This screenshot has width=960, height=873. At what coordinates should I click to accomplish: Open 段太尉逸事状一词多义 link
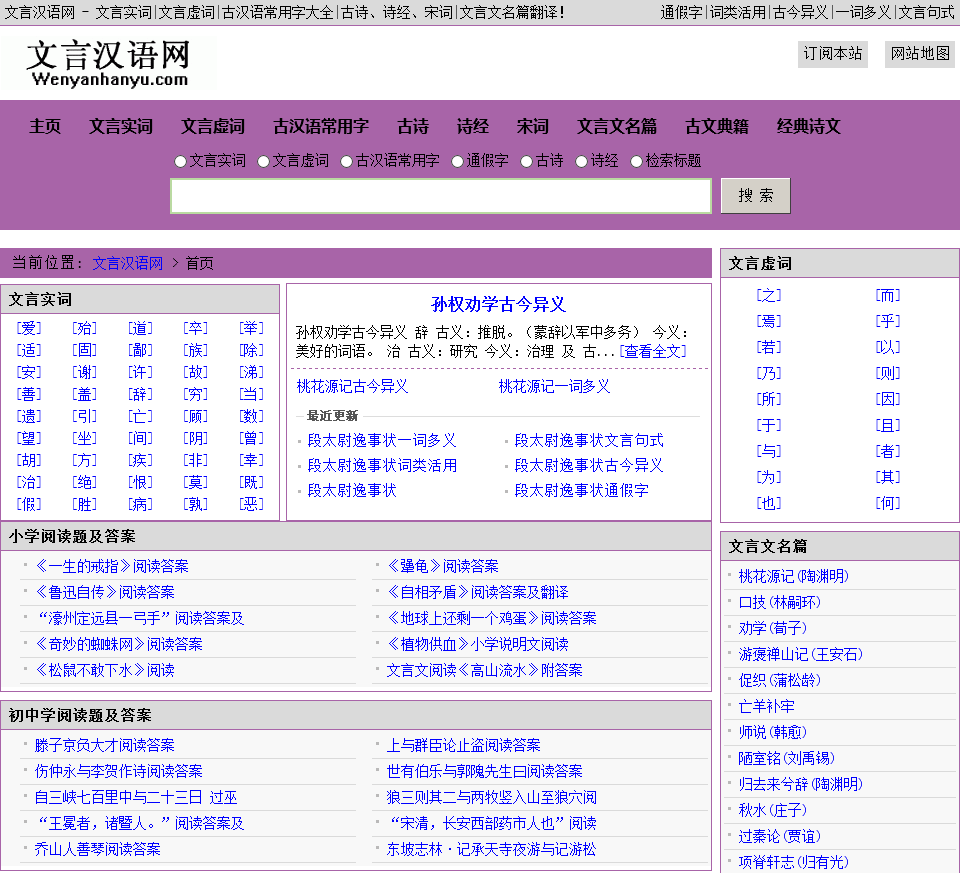coord(382,440)
